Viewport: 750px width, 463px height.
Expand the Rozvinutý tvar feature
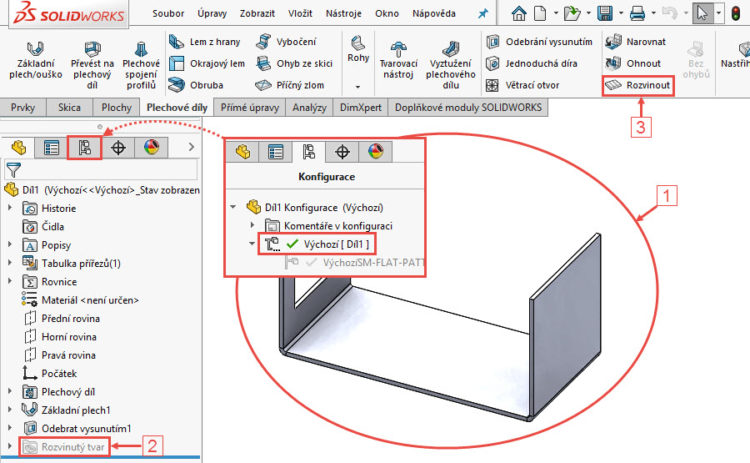(10, 446)
